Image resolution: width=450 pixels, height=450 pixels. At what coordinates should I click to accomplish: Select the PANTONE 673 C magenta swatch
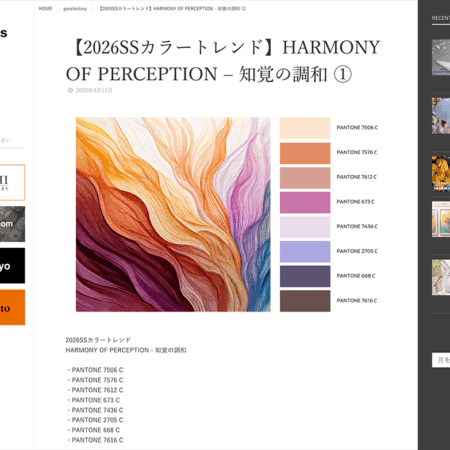305,202
